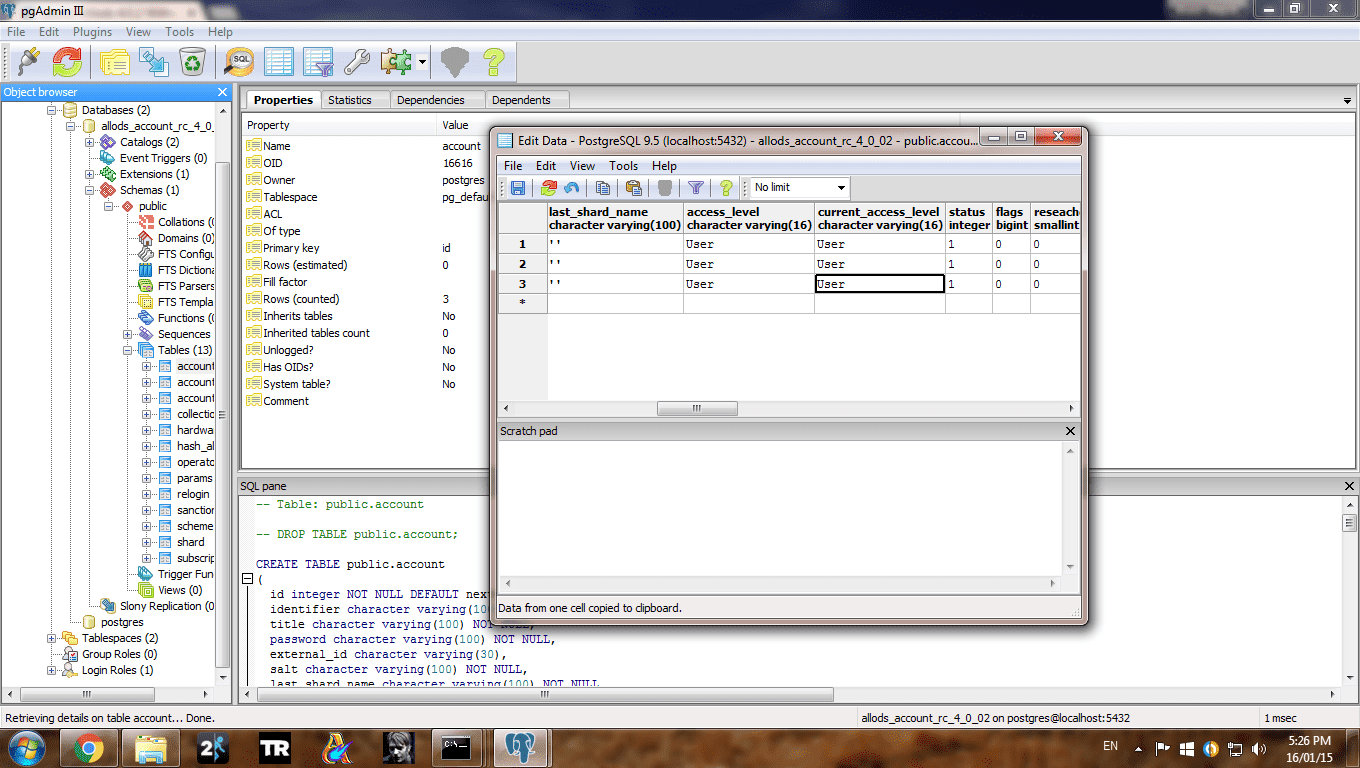Click the view filtered data icon
The image size is (1360, 768).
click(318, 62)
